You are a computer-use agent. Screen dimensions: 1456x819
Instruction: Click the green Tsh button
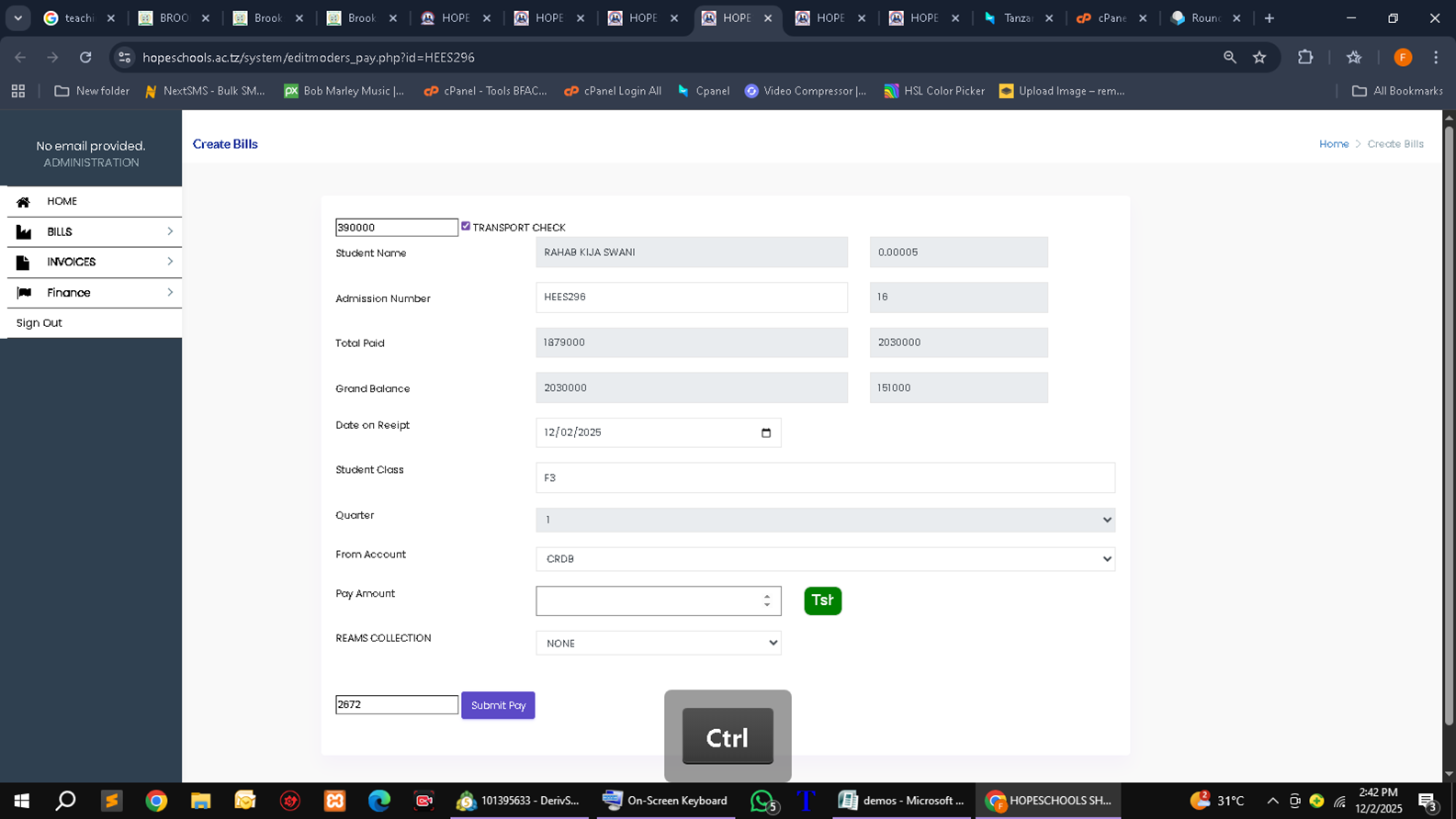click(x=822, y=600)
